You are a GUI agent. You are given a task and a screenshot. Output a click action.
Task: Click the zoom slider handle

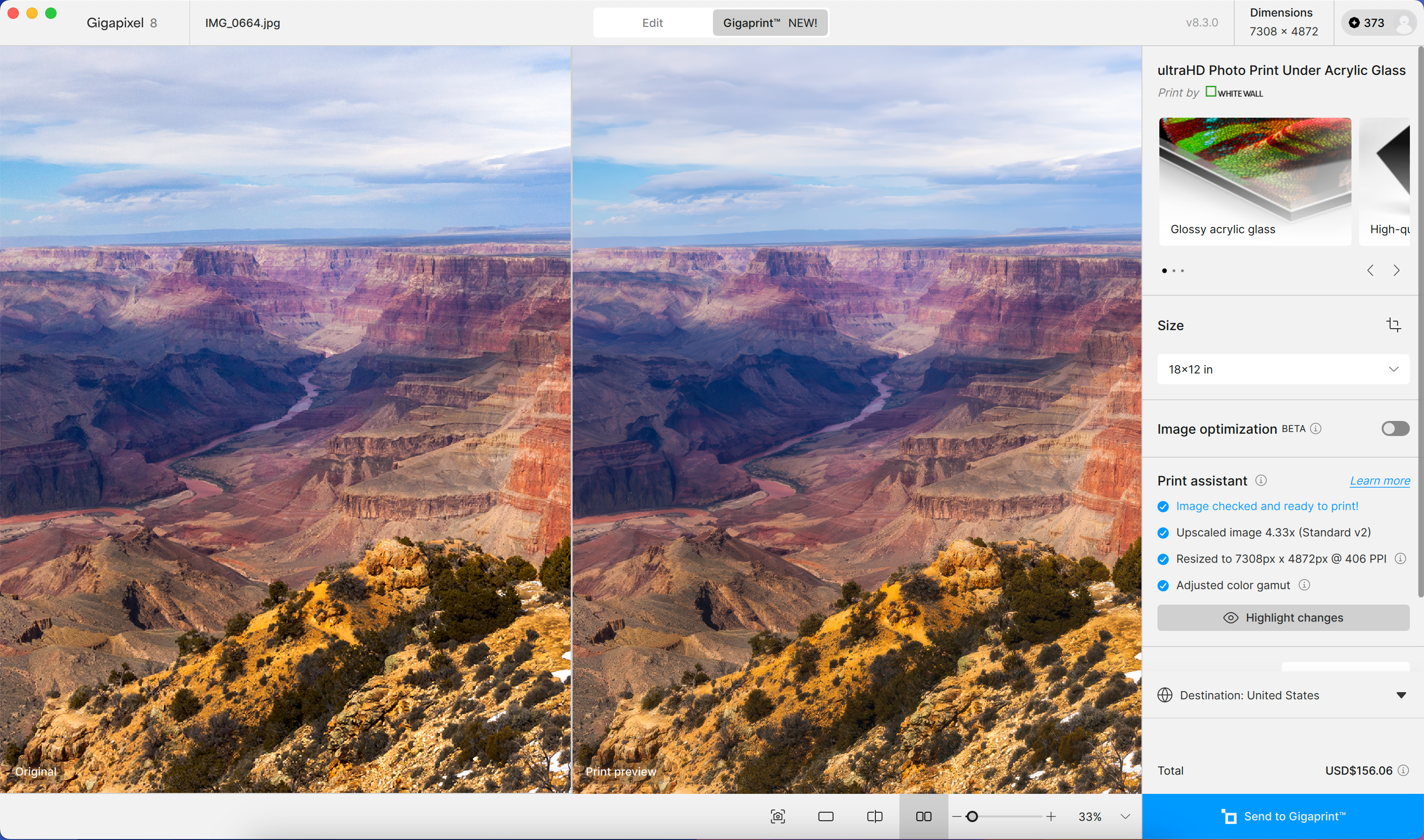[x=972, y=816]
